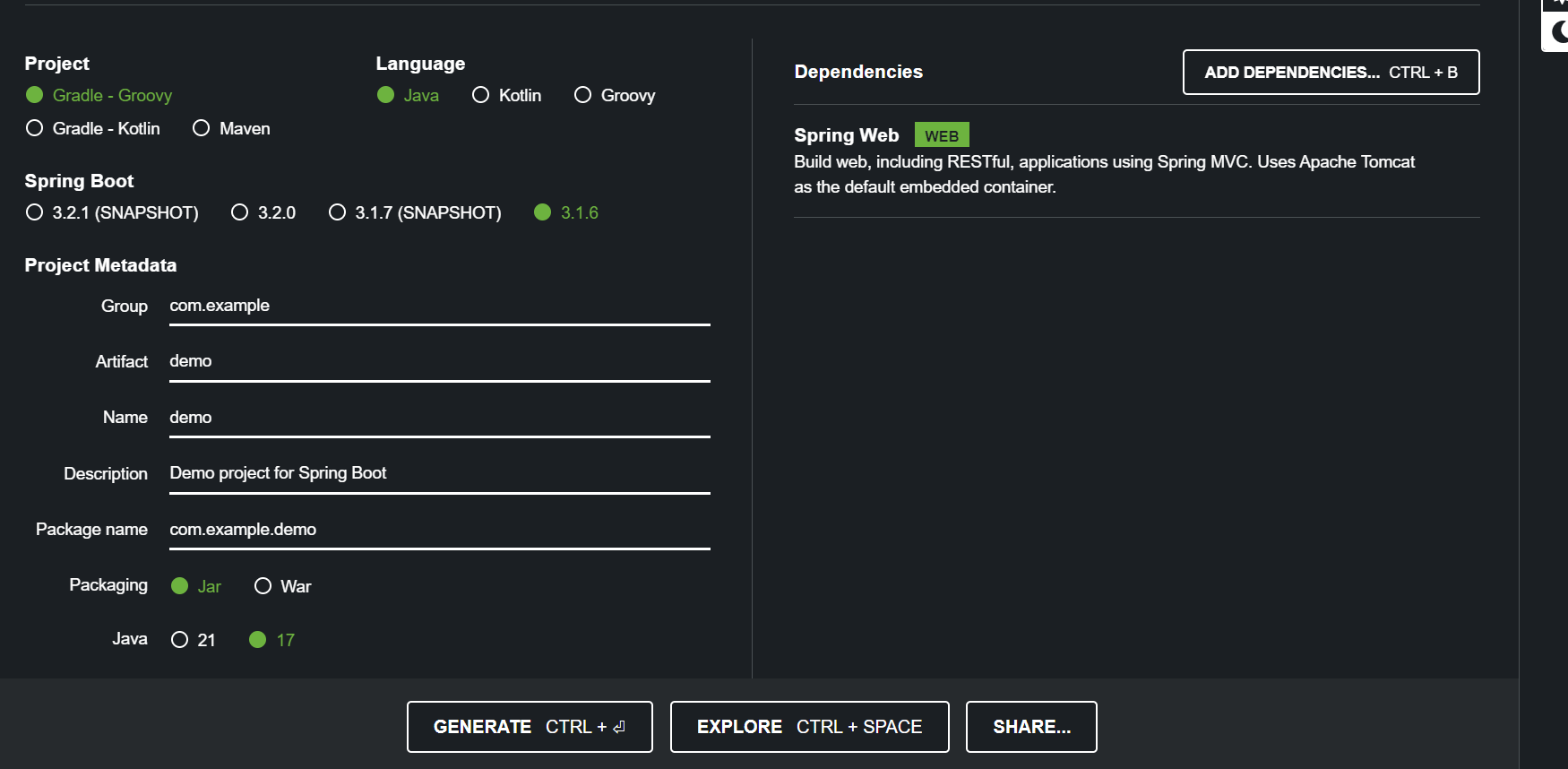This screenshot has width=1568, height=769.
Task: Open the Add Dependencies dialog
Action: pos(1331,73)
